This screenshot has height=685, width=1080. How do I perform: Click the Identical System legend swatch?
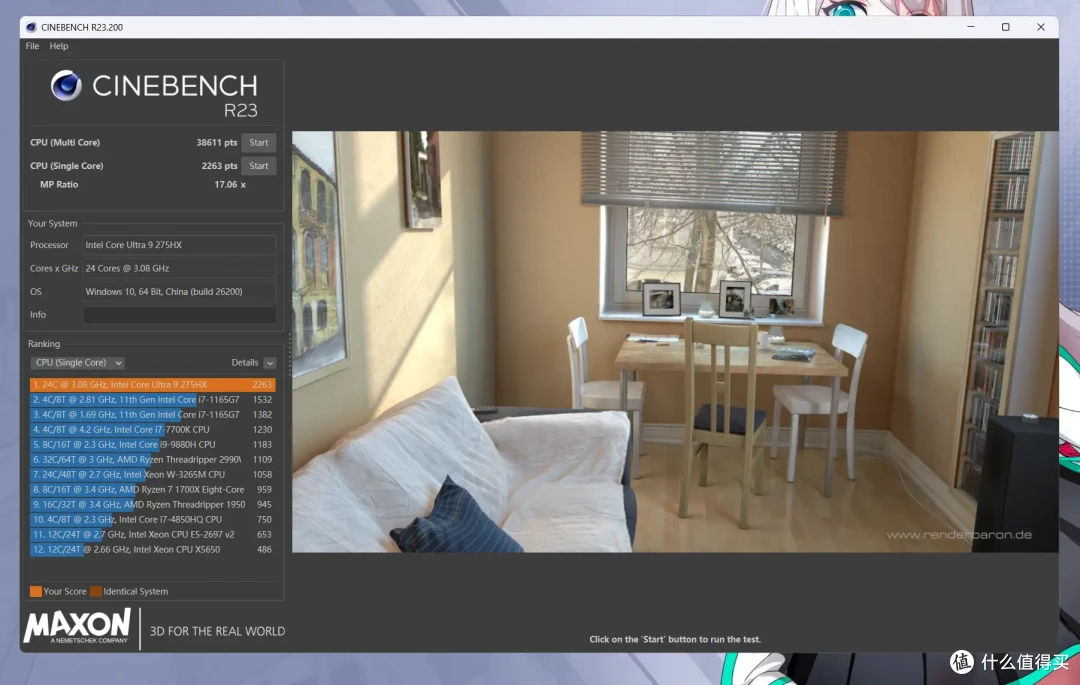pos(96,591)
